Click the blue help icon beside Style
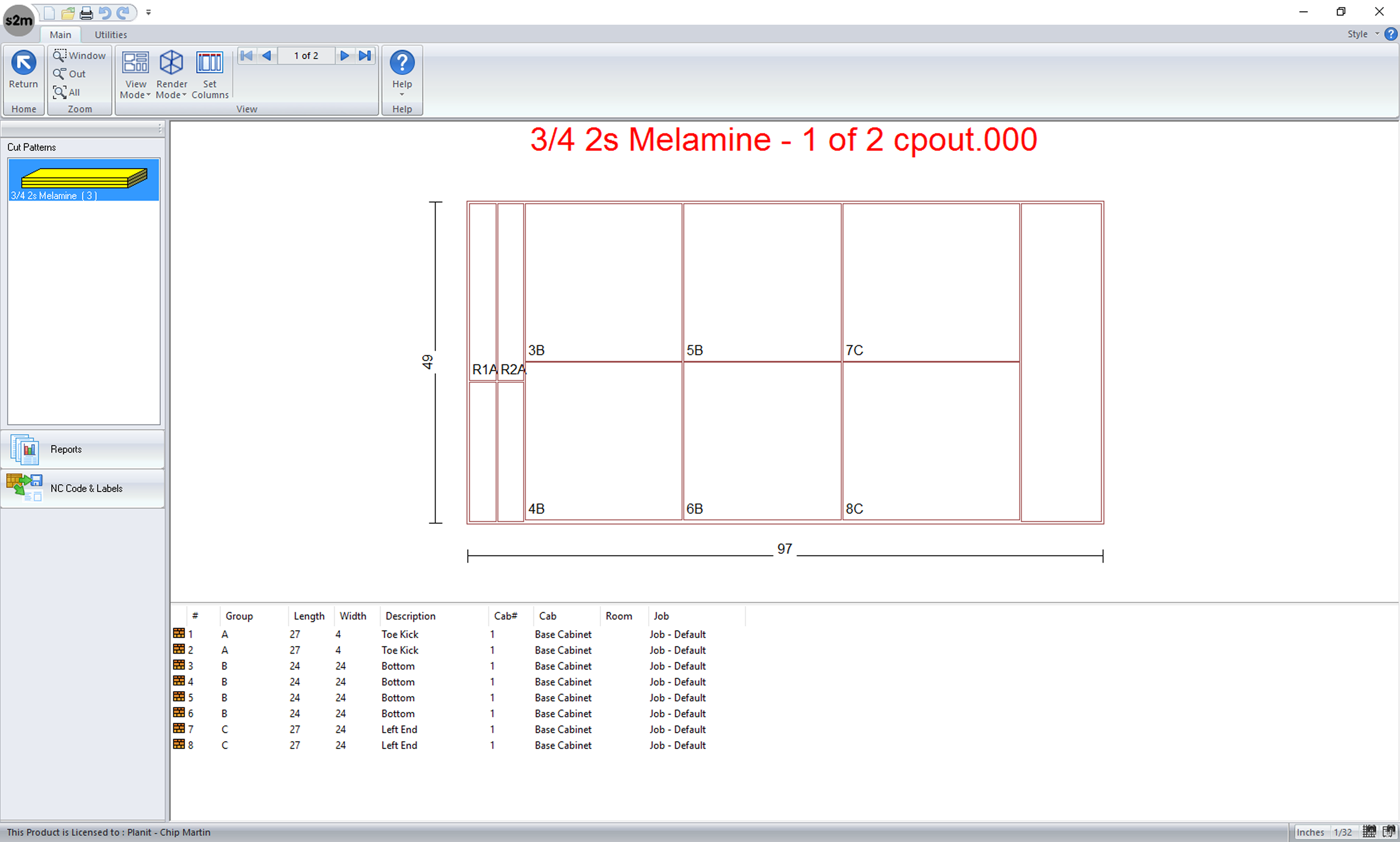 [x=1390, y=34]
